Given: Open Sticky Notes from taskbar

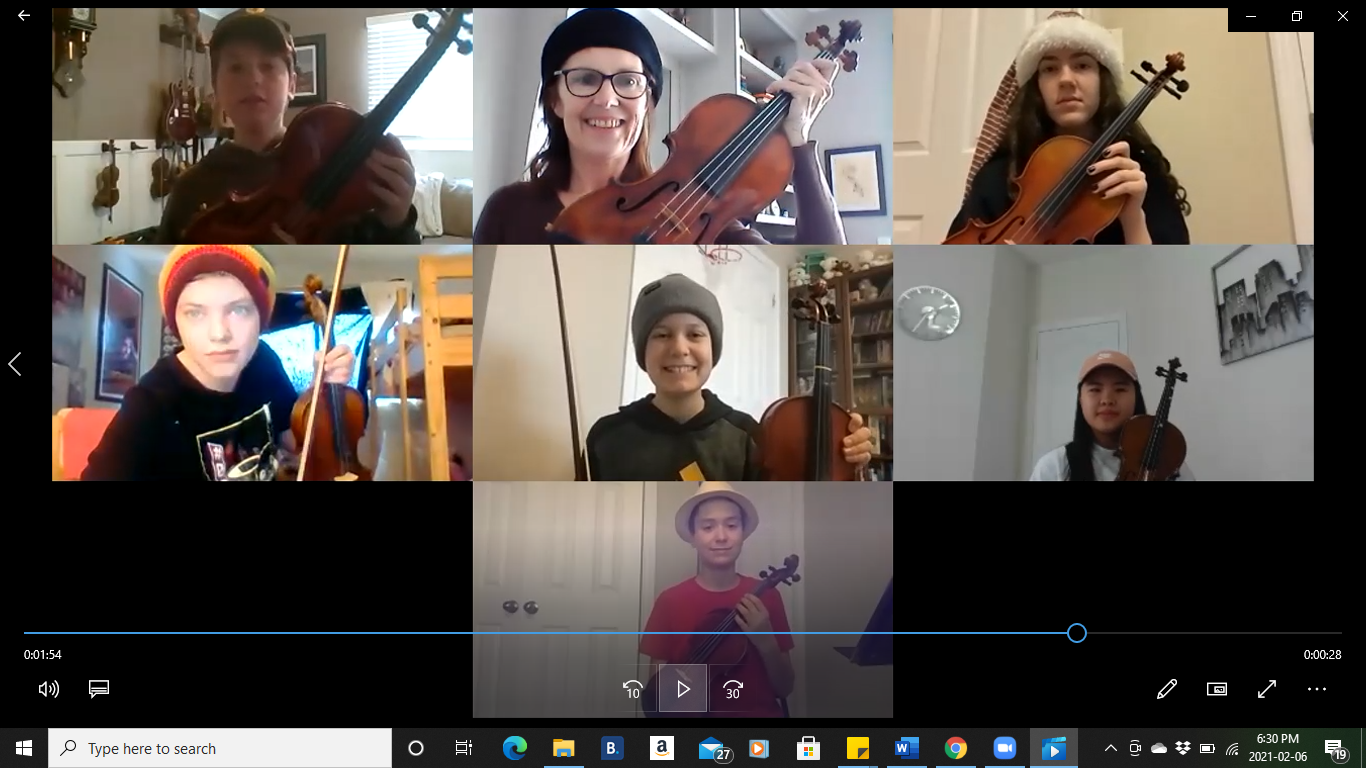Looking at the screenshot, I should (x=857, y=748).
